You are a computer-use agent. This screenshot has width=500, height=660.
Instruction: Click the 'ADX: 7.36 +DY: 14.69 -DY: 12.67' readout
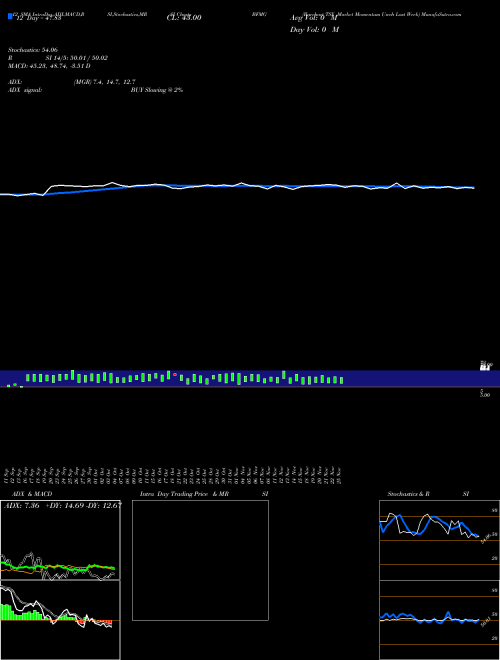63,506
